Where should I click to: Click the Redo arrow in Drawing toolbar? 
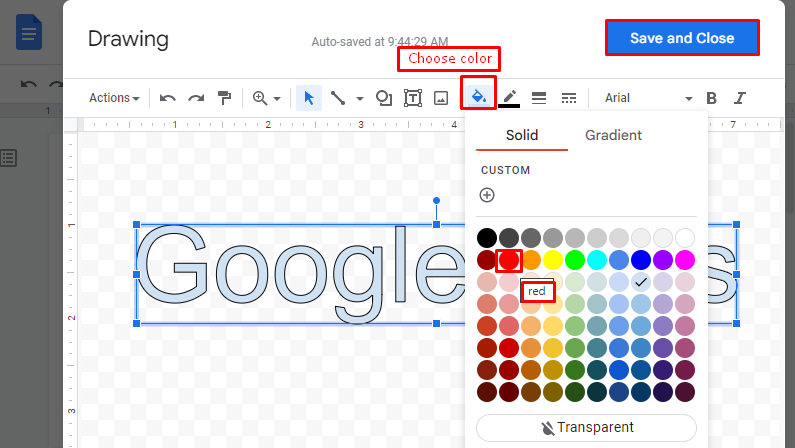tap(196, 98)
